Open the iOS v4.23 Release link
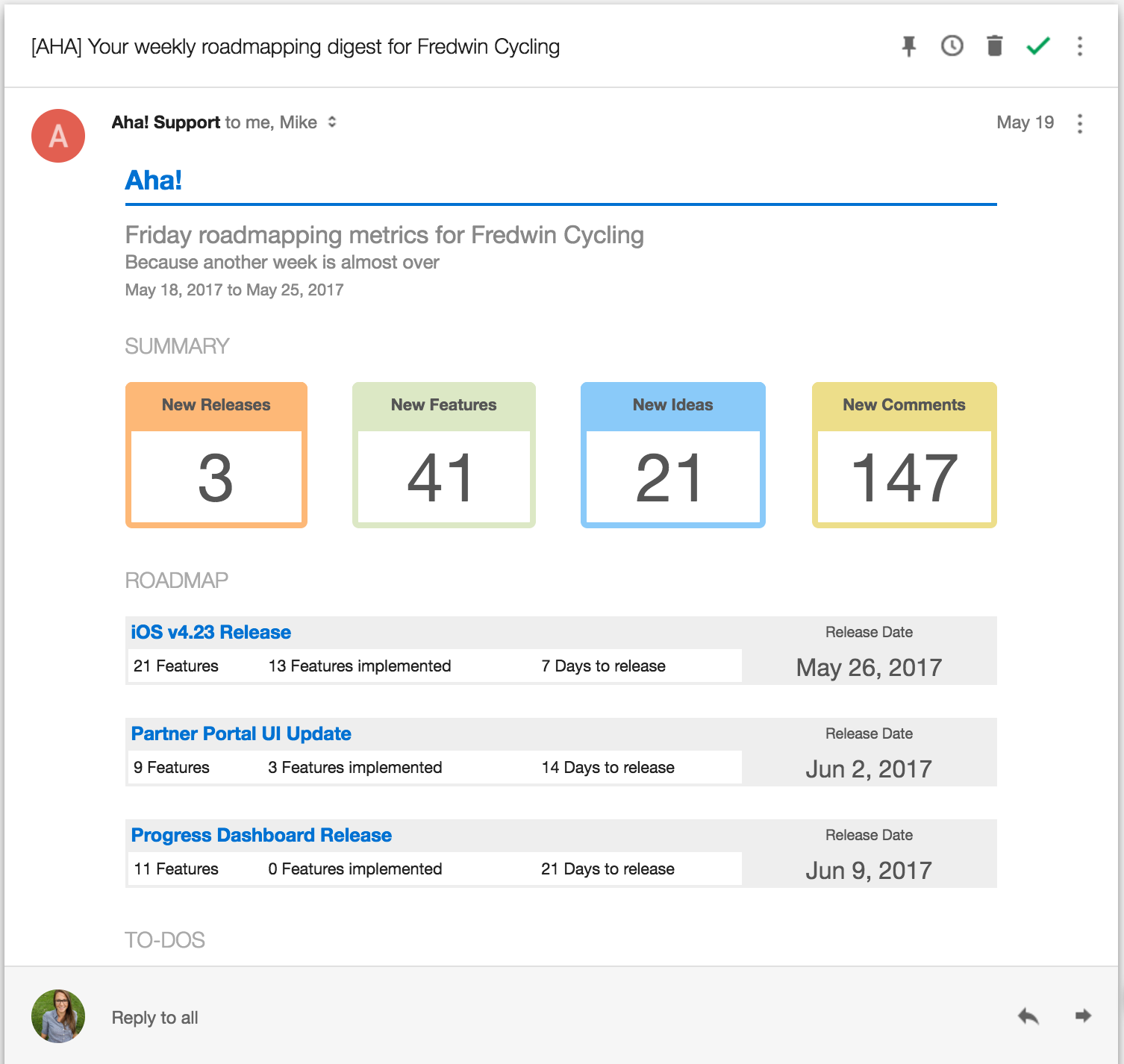The height and width of the screenshot is (1064, 1124). (211, 632)
